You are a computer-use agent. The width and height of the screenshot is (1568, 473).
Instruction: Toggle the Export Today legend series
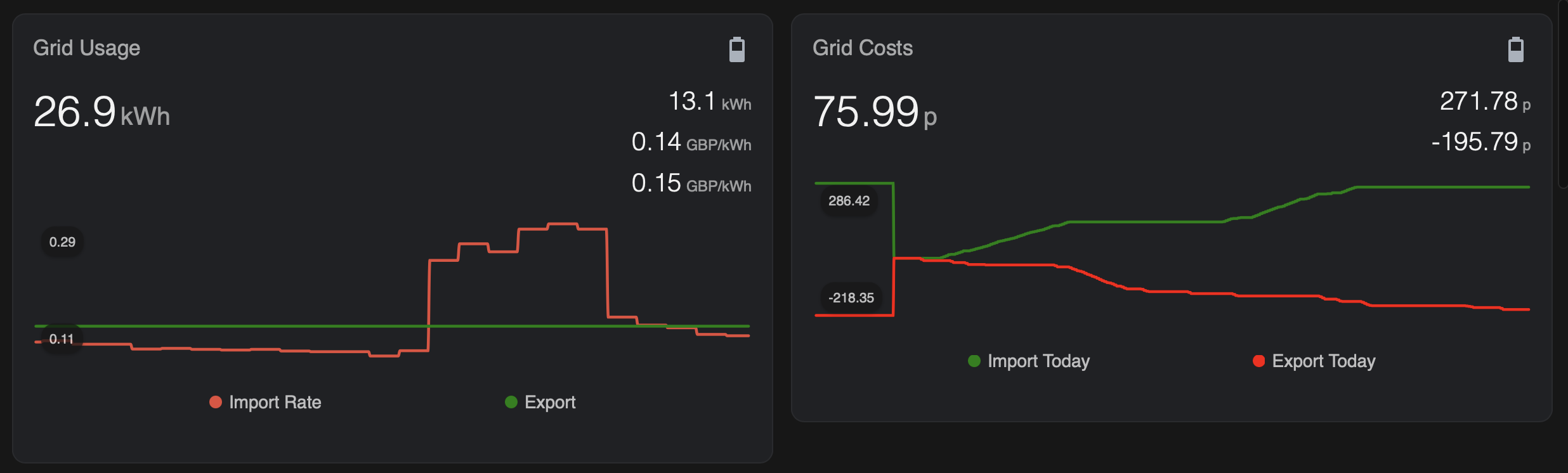click(1314, 361)
